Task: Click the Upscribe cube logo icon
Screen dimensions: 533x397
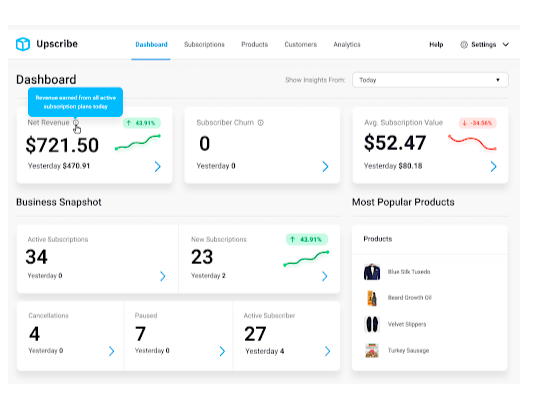Action: pos(23,44)
